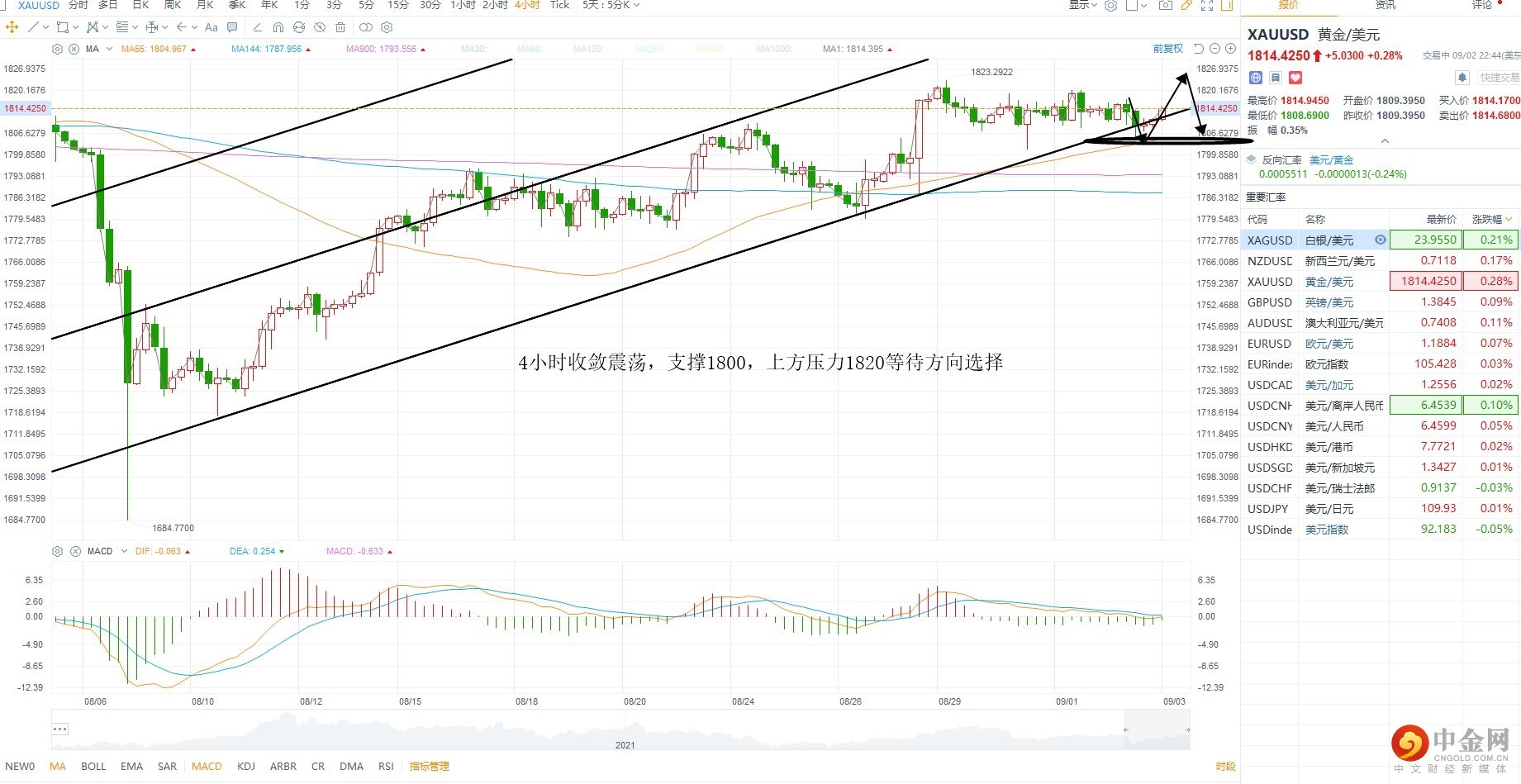1521x784 pixels.
Task: Select the measure/range drawing tool
Action: click(x=152, y=27)
